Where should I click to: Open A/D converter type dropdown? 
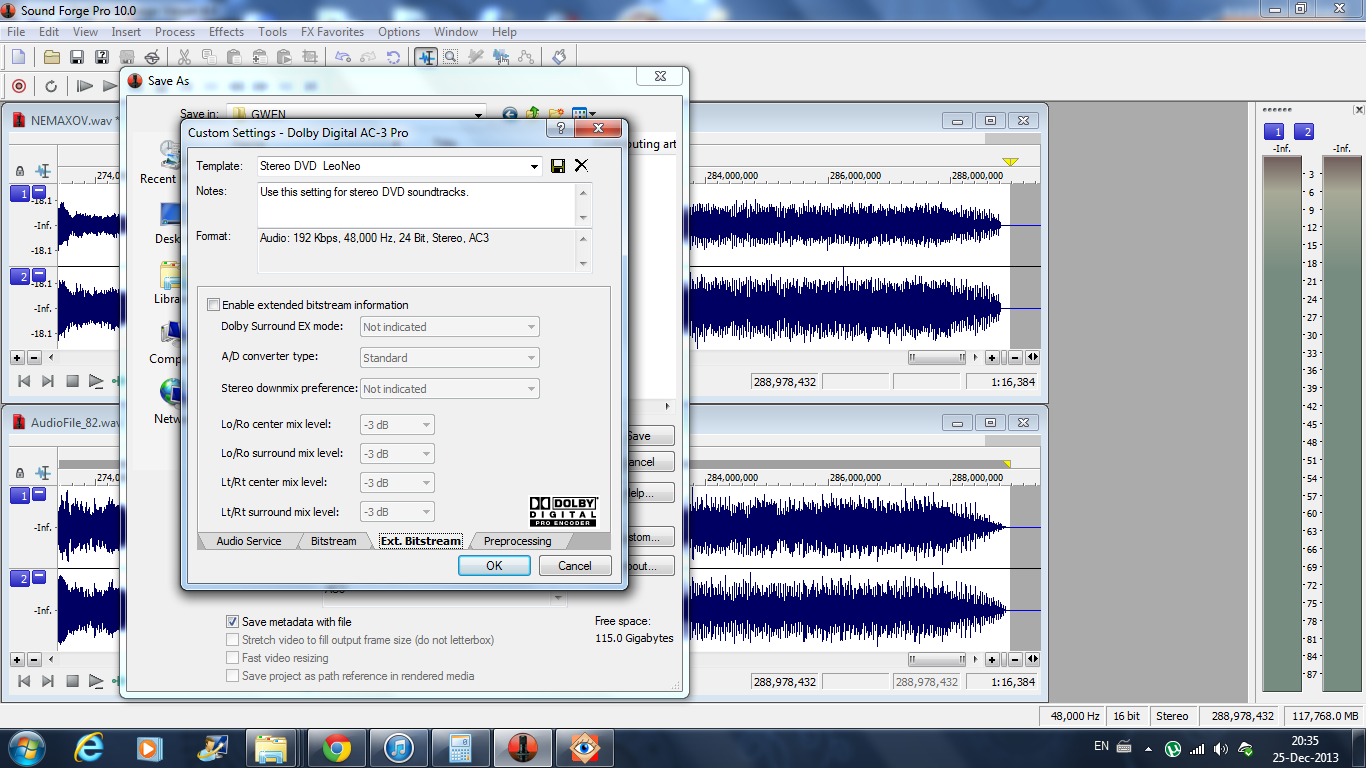(450, 358)
